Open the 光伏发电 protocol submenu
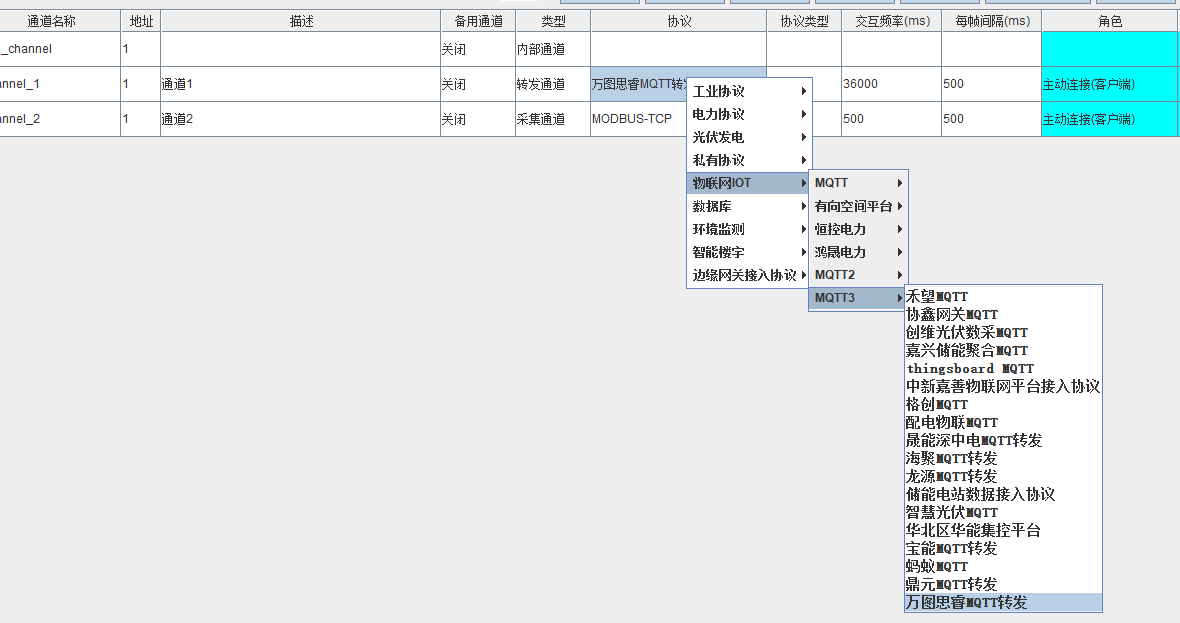Viewport: 1180px width, 623px height. tap(748, 137)
